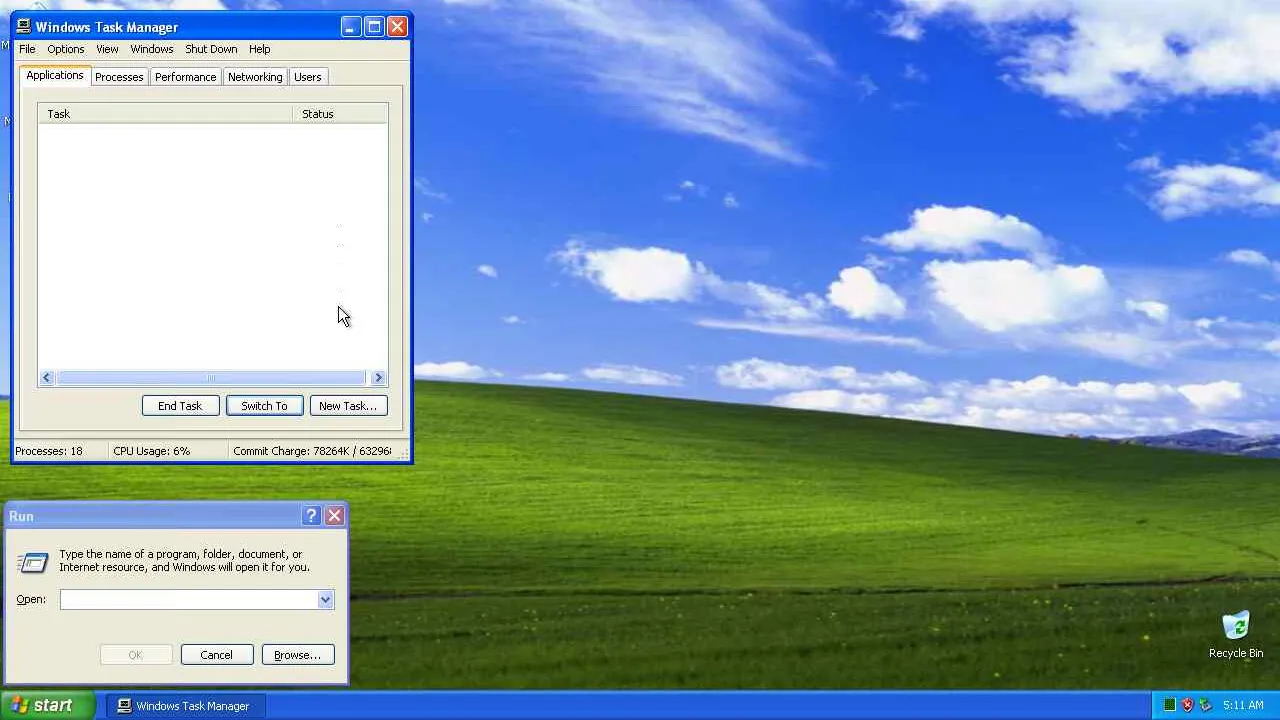1280x720 pixels.
Task: Select Windows Task Manager taskbar button
Action: coord(187,705)
